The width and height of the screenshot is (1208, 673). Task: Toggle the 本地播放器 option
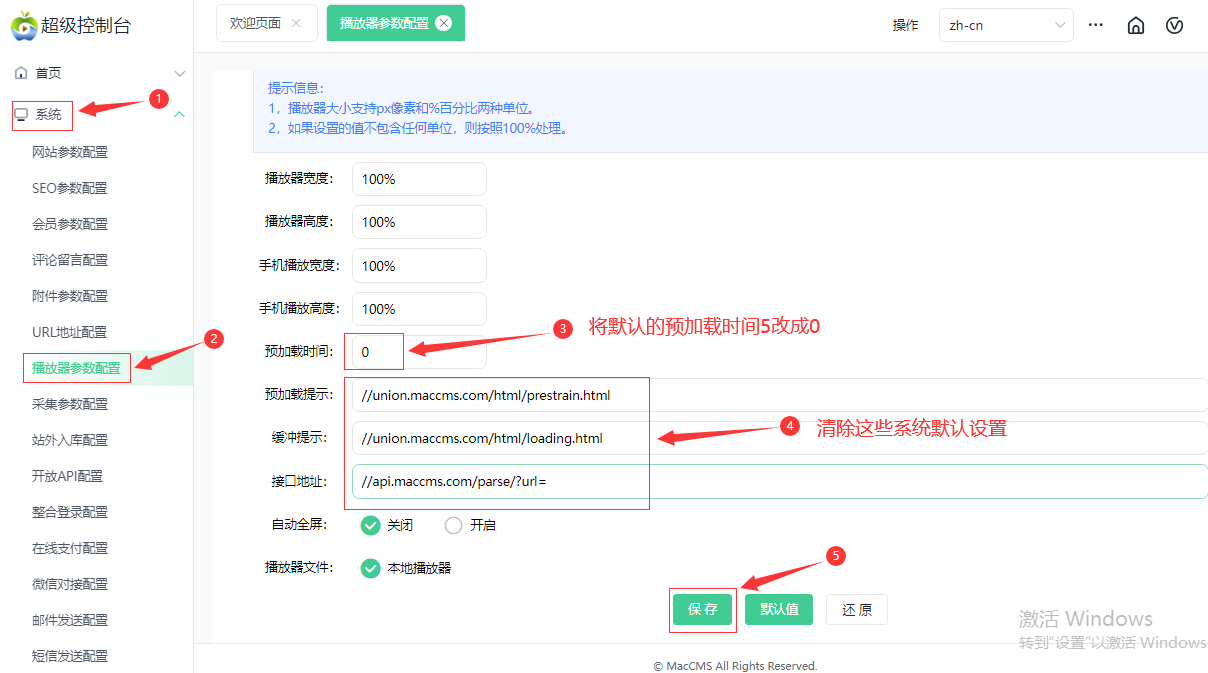coord(371,568)
